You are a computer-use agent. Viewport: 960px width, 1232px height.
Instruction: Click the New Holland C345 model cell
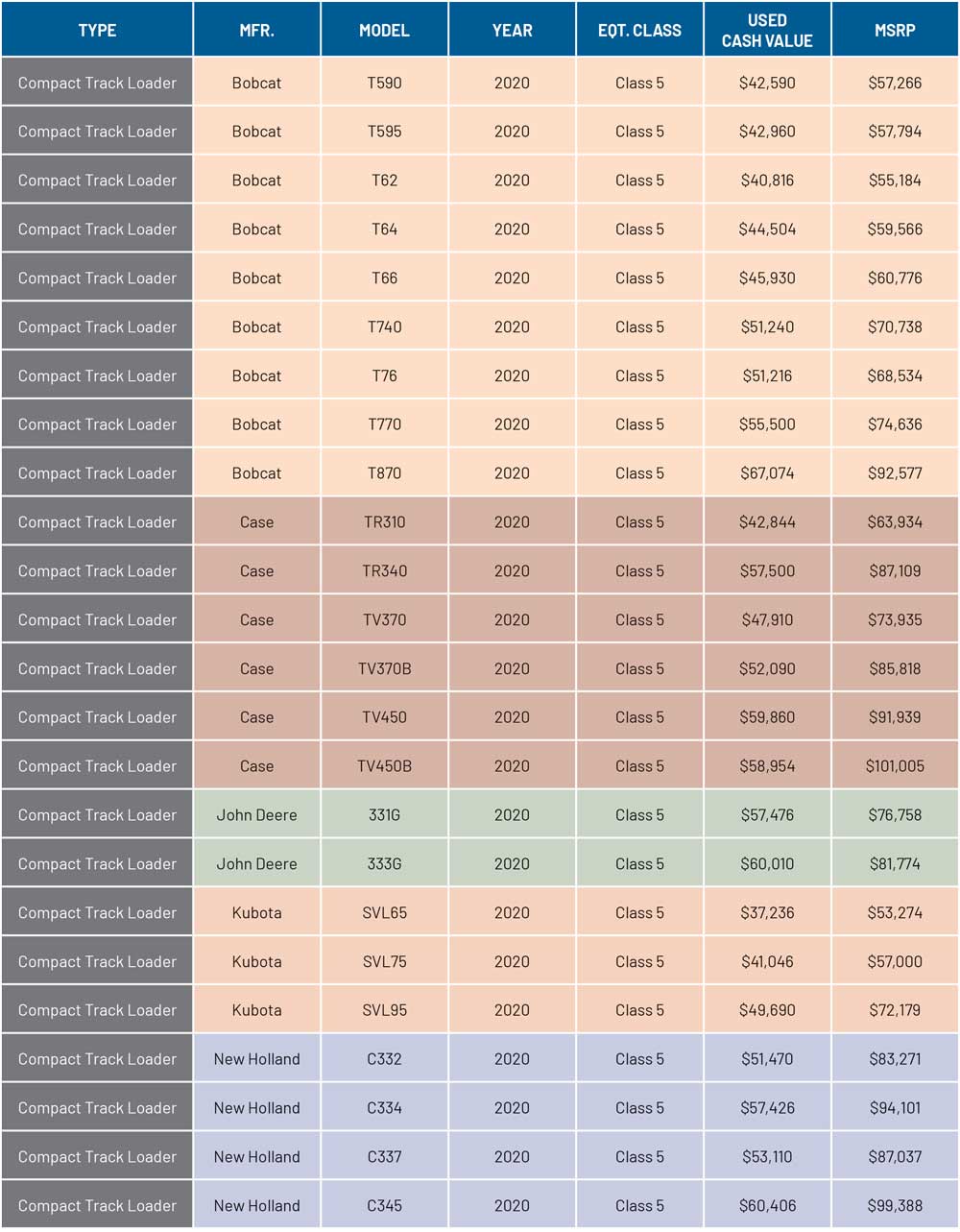pyautogui.click(x=384, y=1205)
